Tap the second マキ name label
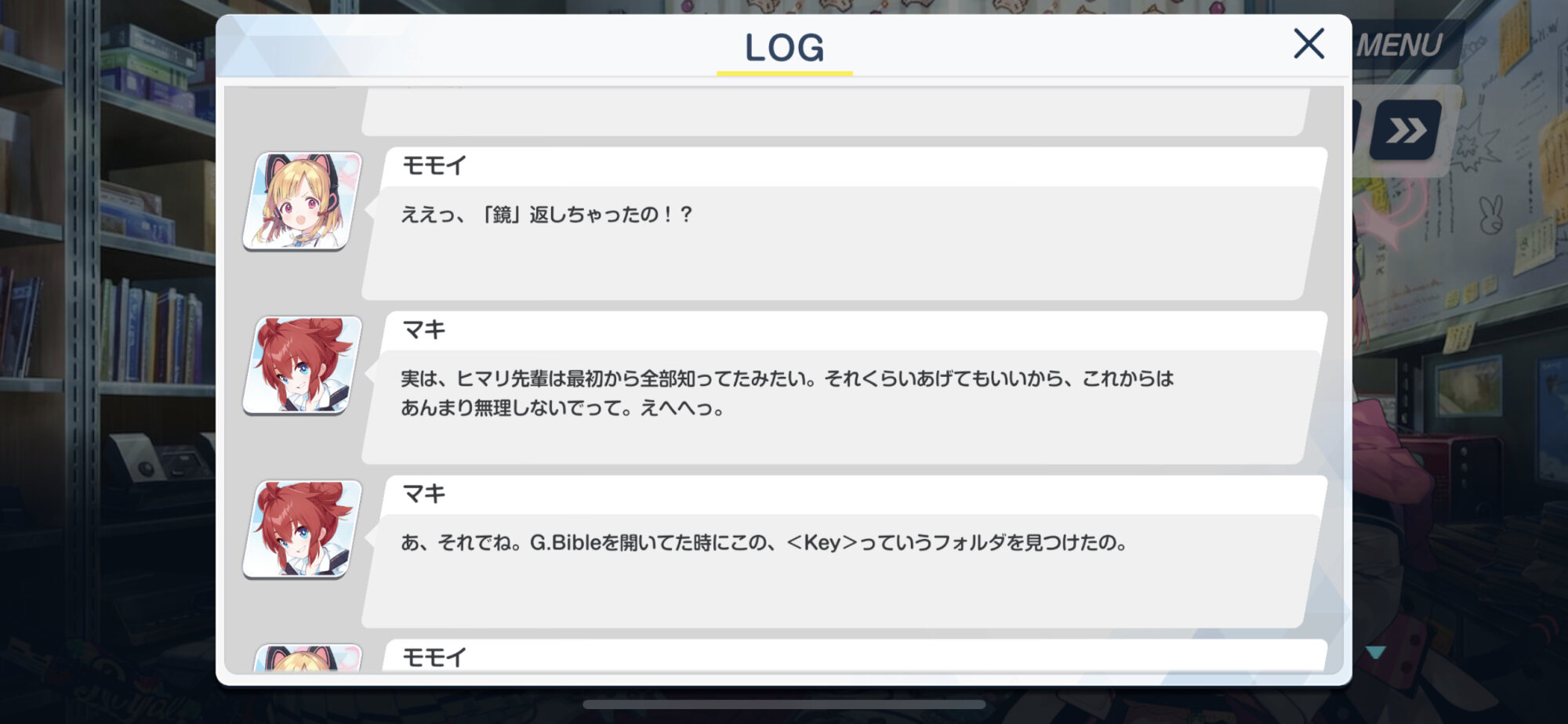1568x724 pixels. point(423,494)
